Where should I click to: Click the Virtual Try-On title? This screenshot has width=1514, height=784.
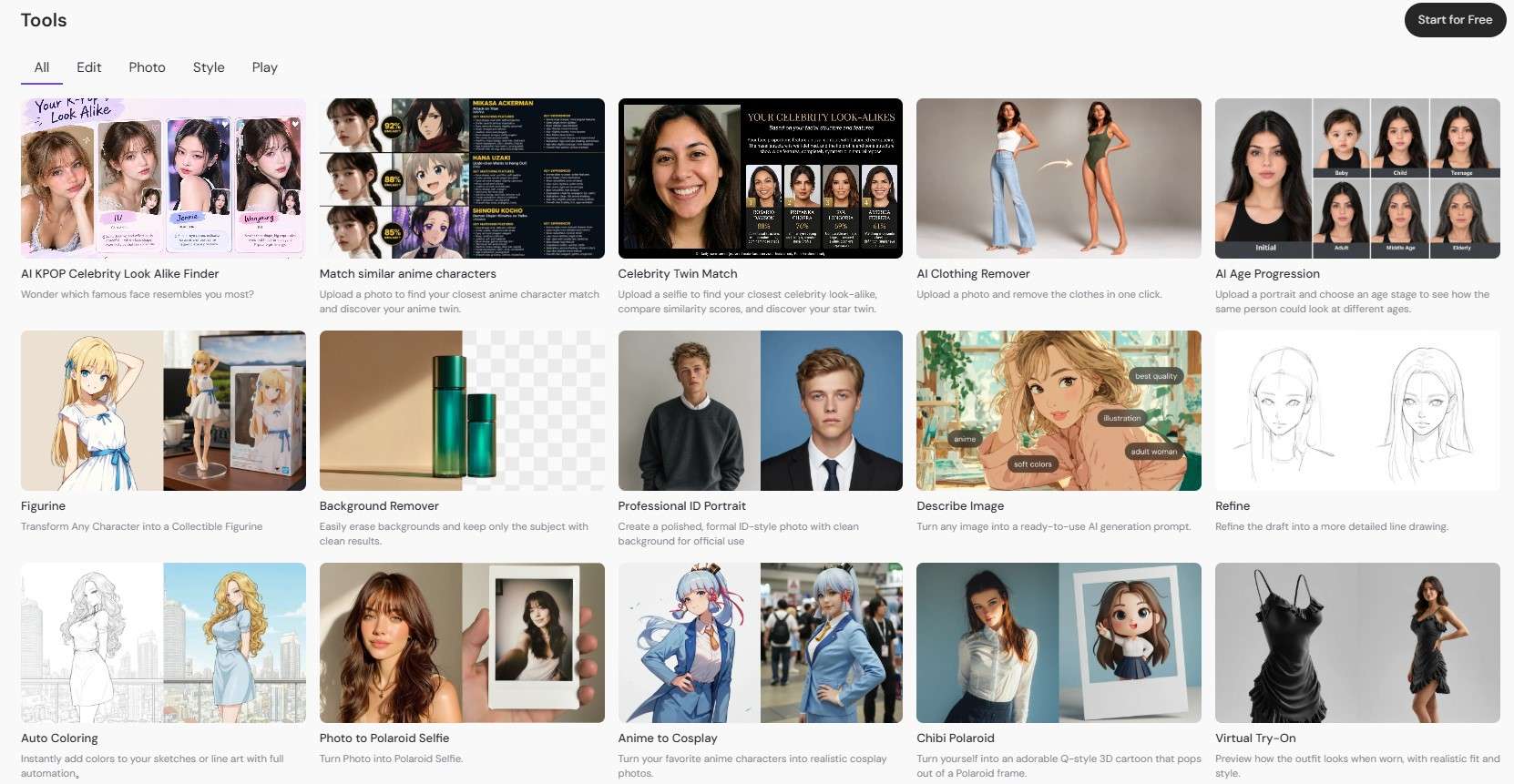1255,738
